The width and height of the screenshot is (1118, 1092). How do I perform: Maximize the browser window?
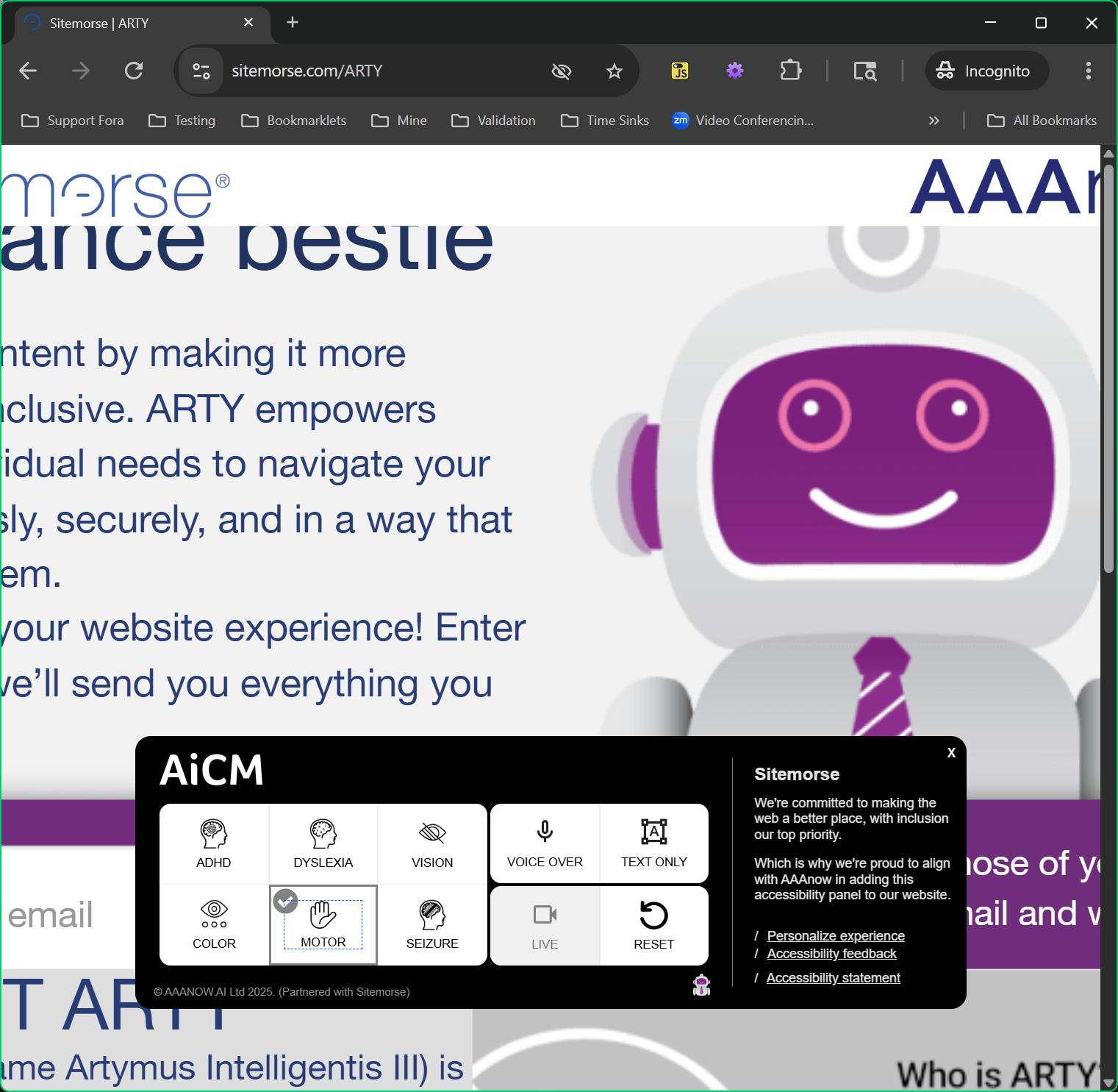[x=1041, y=23]
